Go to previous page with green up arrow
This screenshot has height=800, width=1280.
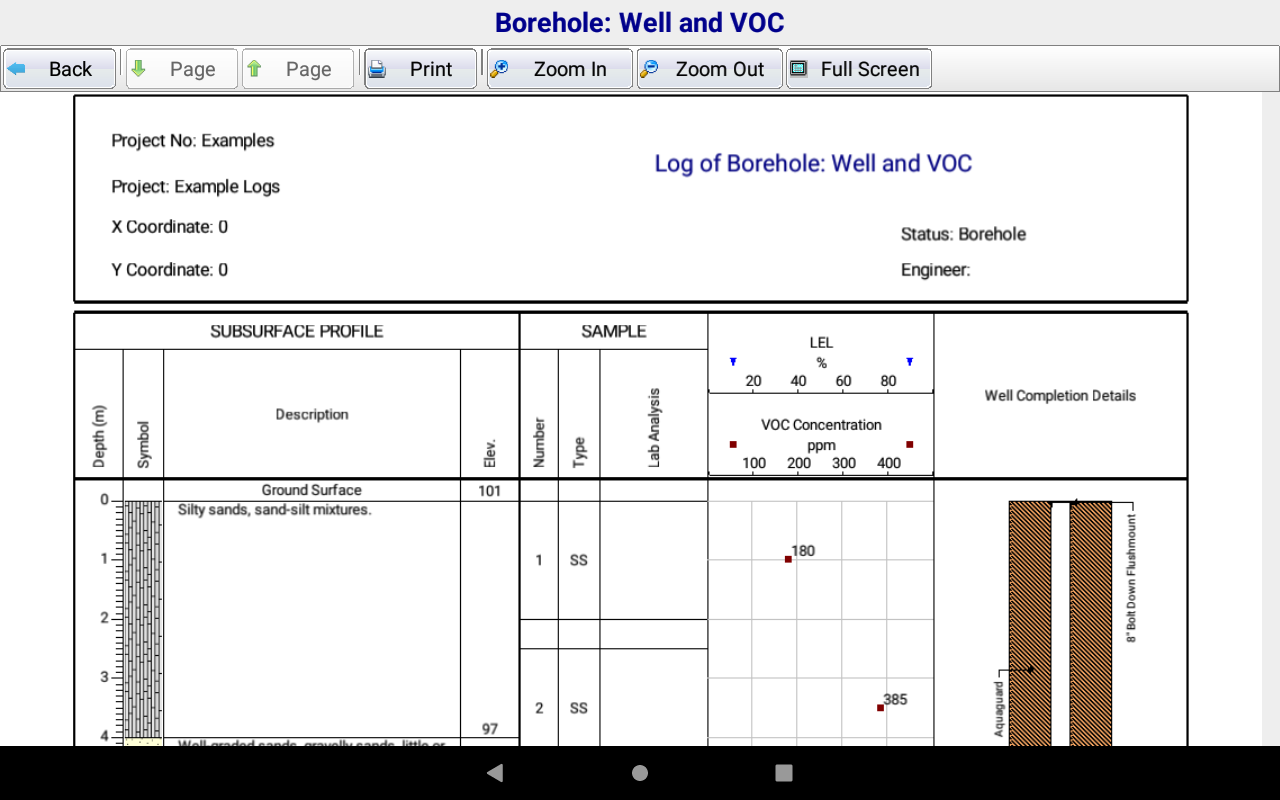coord(255,69)
